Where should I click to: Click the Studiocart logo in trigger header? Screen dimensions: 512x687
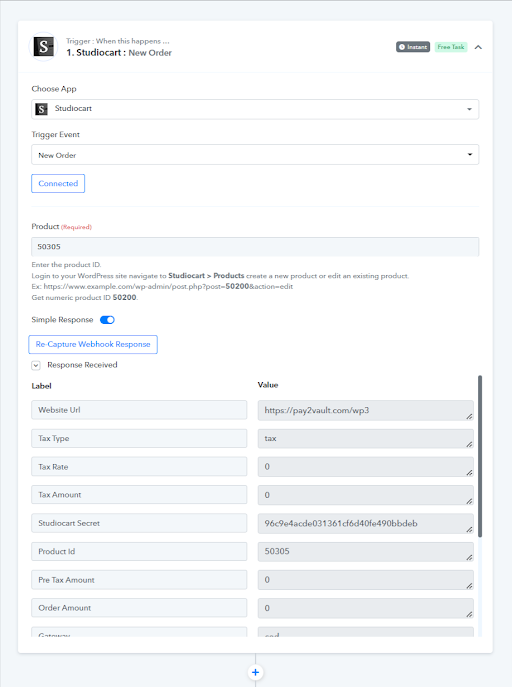(43, 46)
